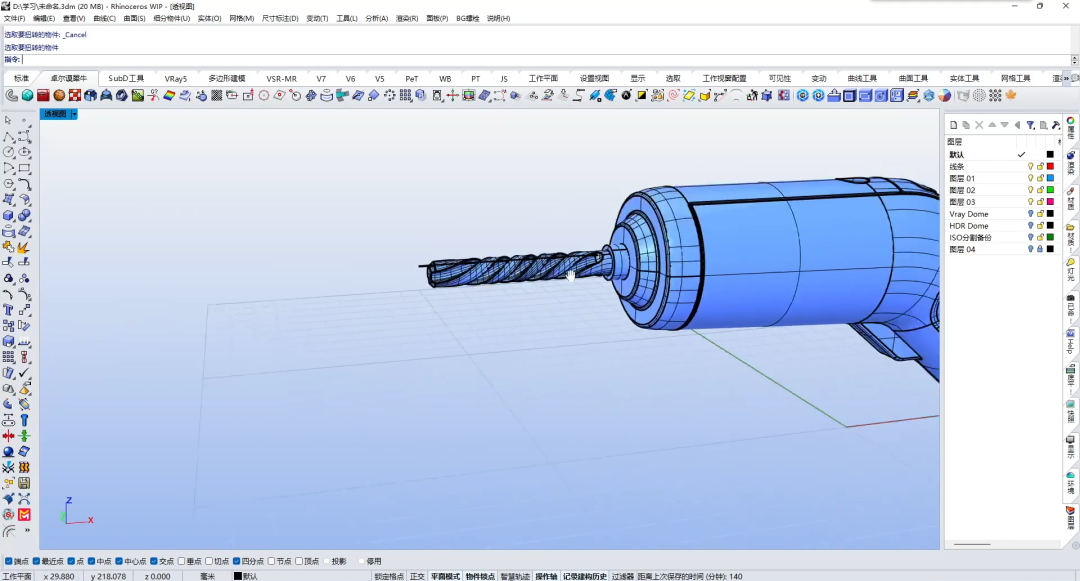The height and width of the screenshot is (581, 1080).
Task: Click the orange sphere icon in top toolbar
Action: [x=59, y=96]
